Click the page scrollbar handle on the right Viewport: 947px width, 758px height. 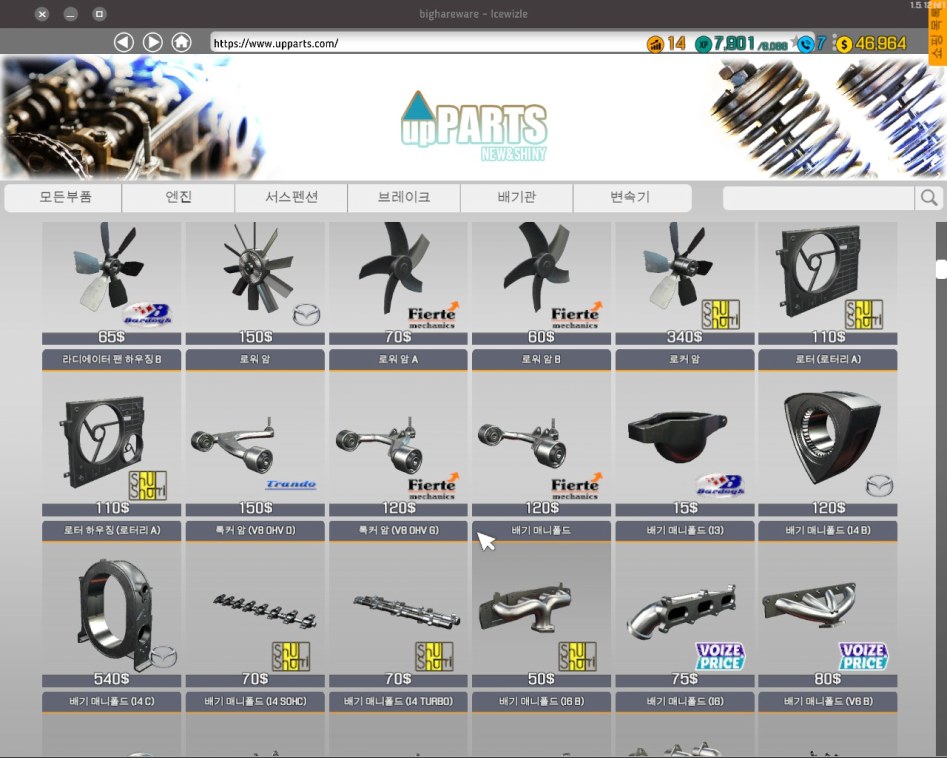coord(941,269)
